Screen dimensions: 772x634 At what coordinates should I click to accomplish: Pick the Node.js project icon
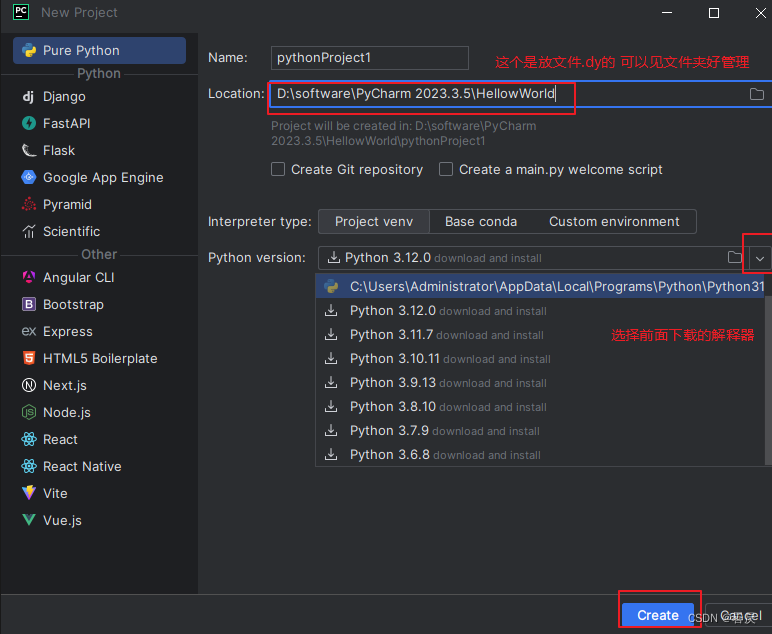click(29, 412)
